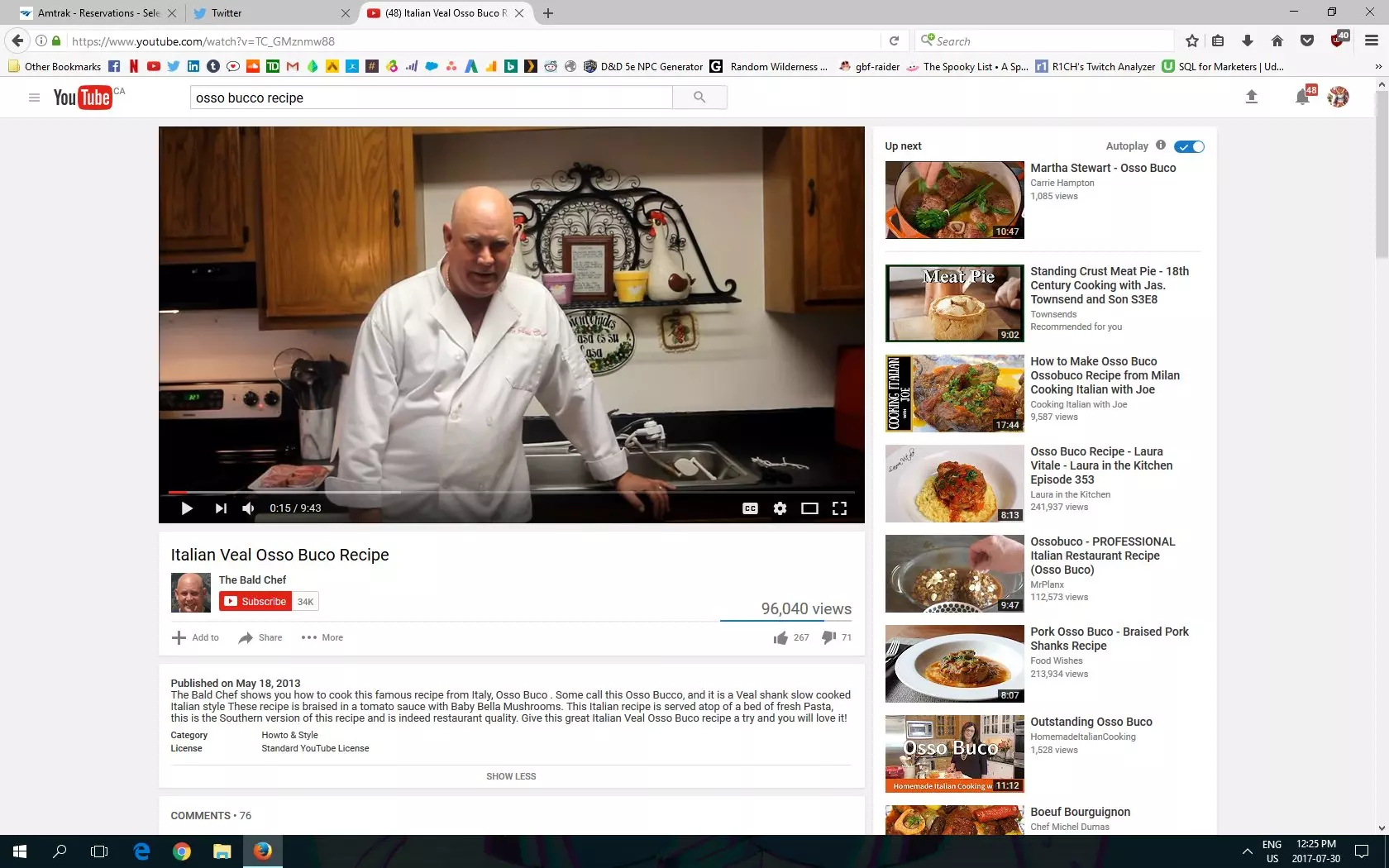Like the video with thumbs up
The width and height of the screenshot is (1389, 868).
click(x=781, y=637)
